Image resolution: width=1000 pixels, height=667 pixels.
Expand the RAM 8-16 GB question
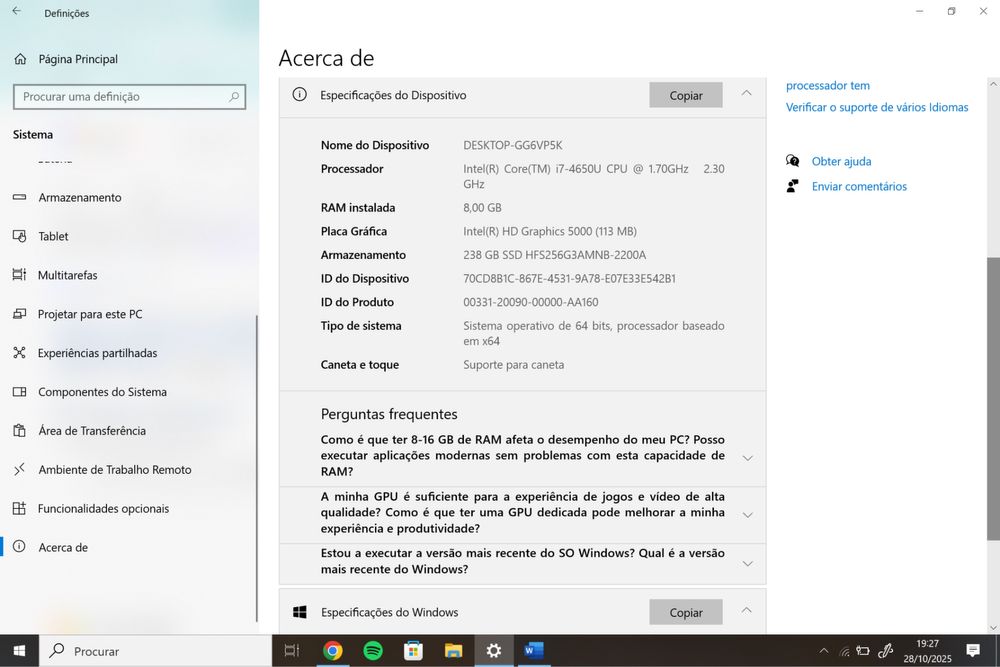click(x=747, y=458)
